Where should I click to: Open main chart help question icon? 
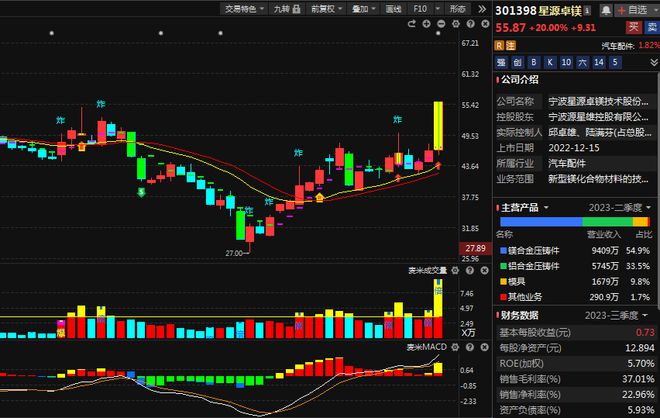(x=471, y=24)
